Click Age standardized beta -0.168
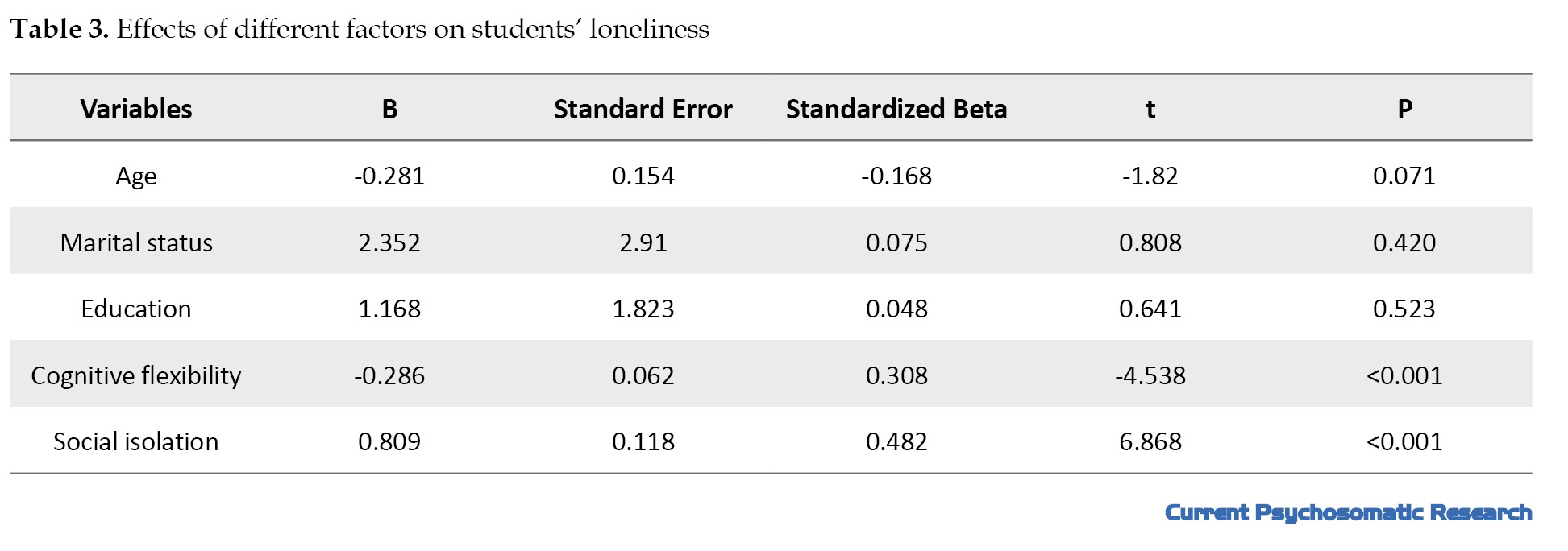1568x551 pixels. pyautogui.click(x=896, y=176)
